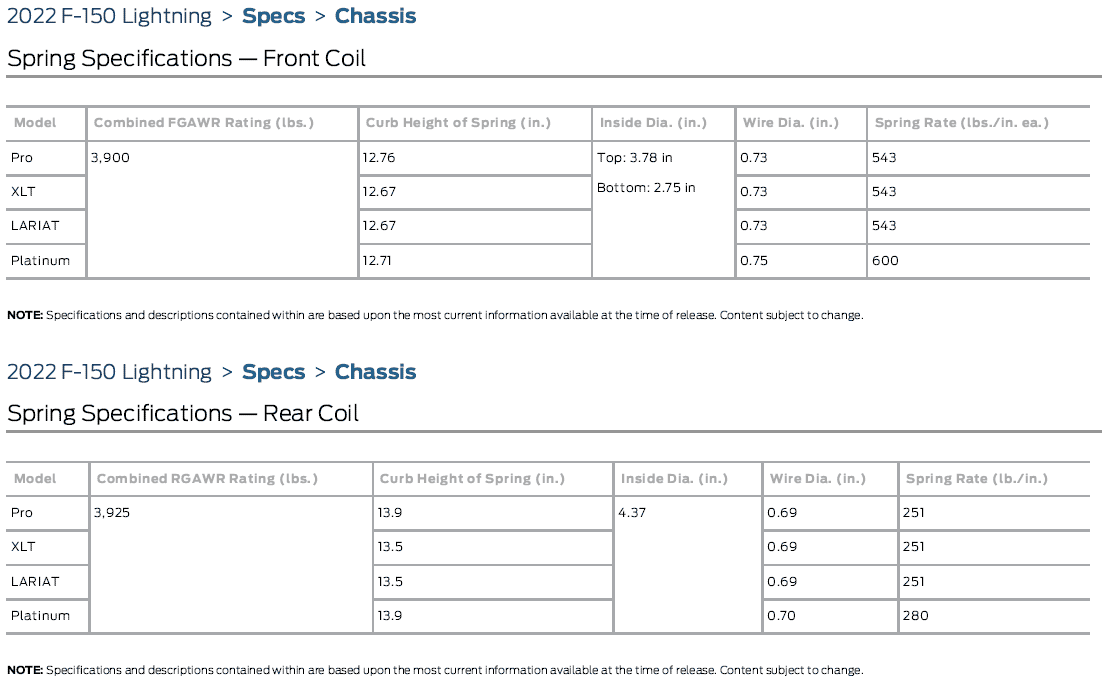The height and width of the screenshot is (691, 1116).
Task: Click the top 2022 F-150 Lightning breadcrumb
Action: [109, 16]
